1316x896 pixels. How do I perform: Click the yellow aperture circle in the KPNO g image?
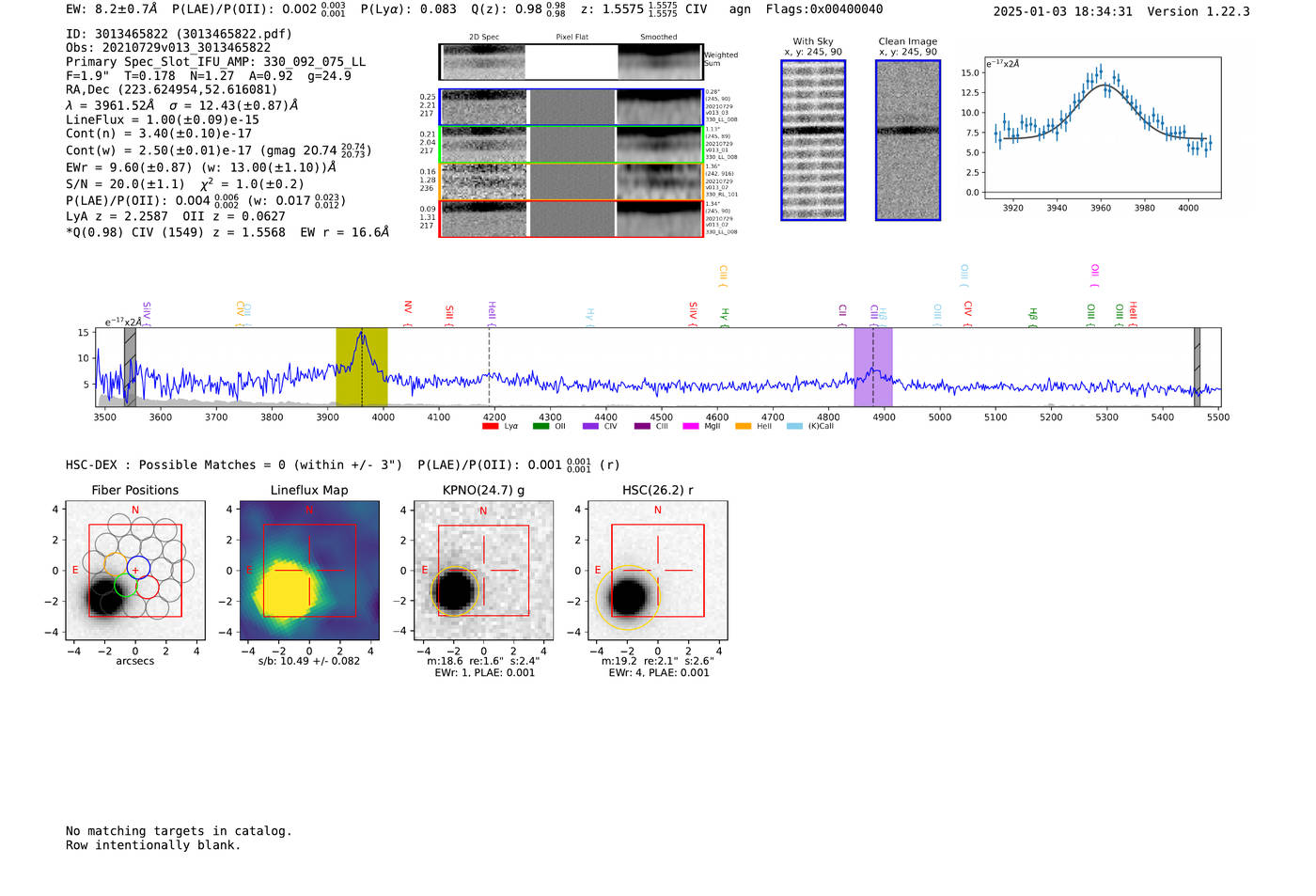[x=455, y=591]
